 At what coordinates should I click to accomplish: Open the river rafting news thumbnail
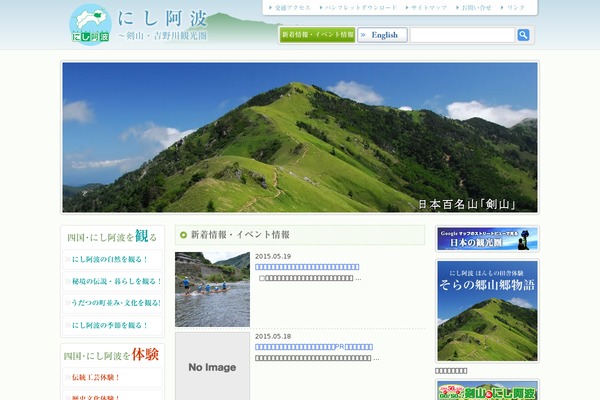pyautogui.click(x=212, y=289)
